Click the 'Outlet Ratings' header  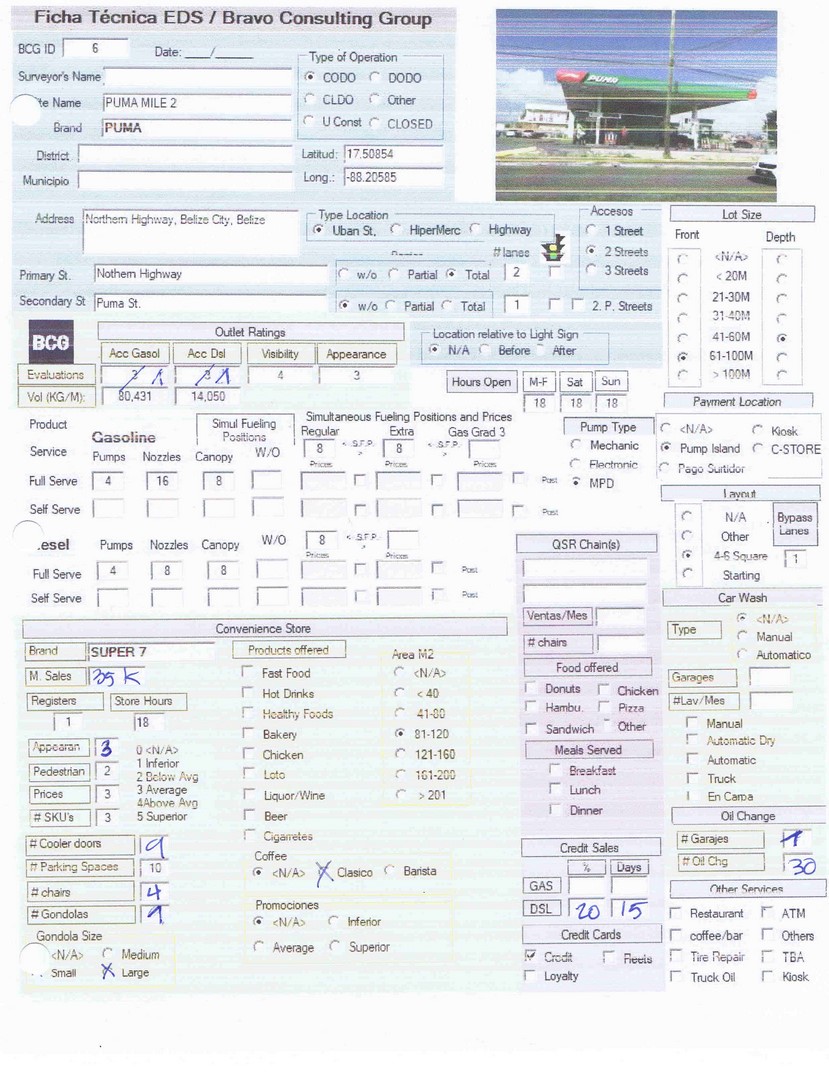click(250, 332)
